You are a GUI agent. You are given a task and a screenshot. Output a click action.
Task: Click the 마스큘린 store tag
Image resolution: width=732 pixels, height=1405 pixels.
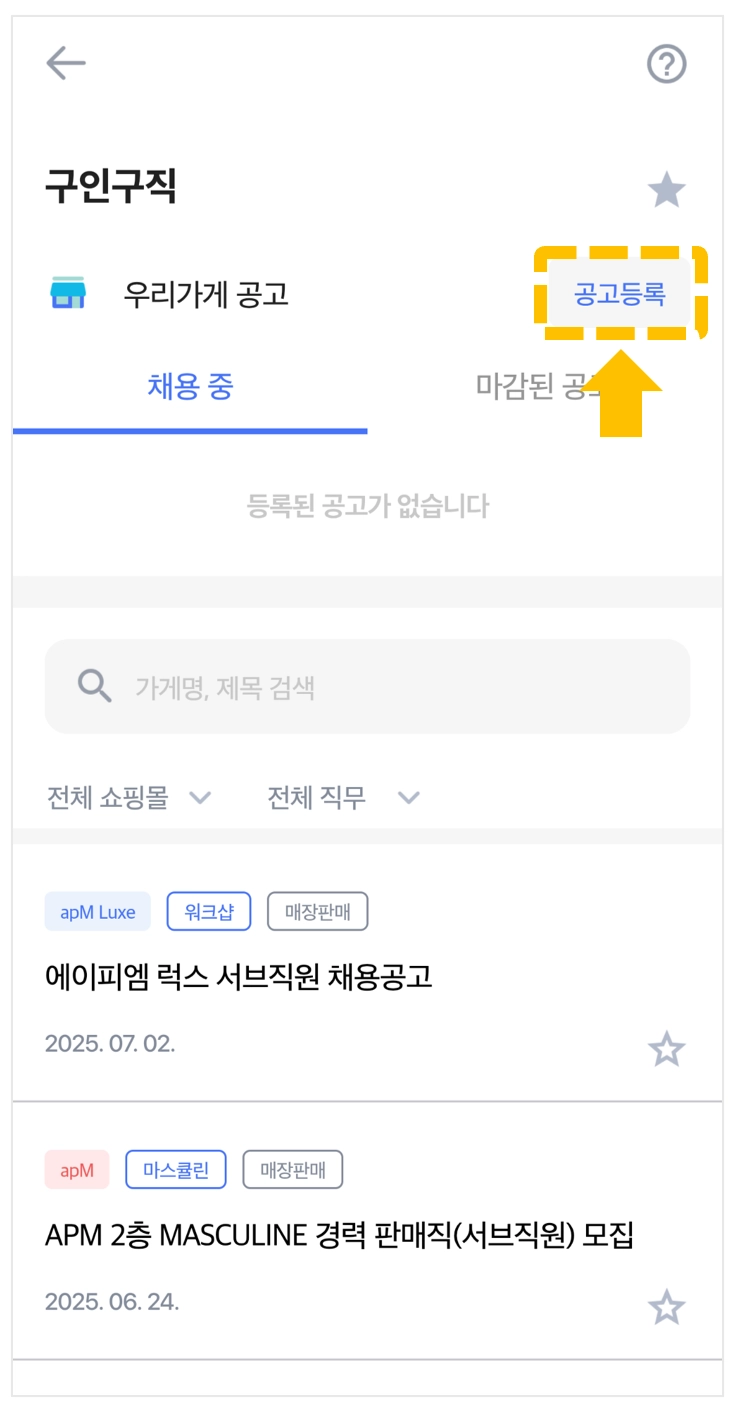(176, 1170)
